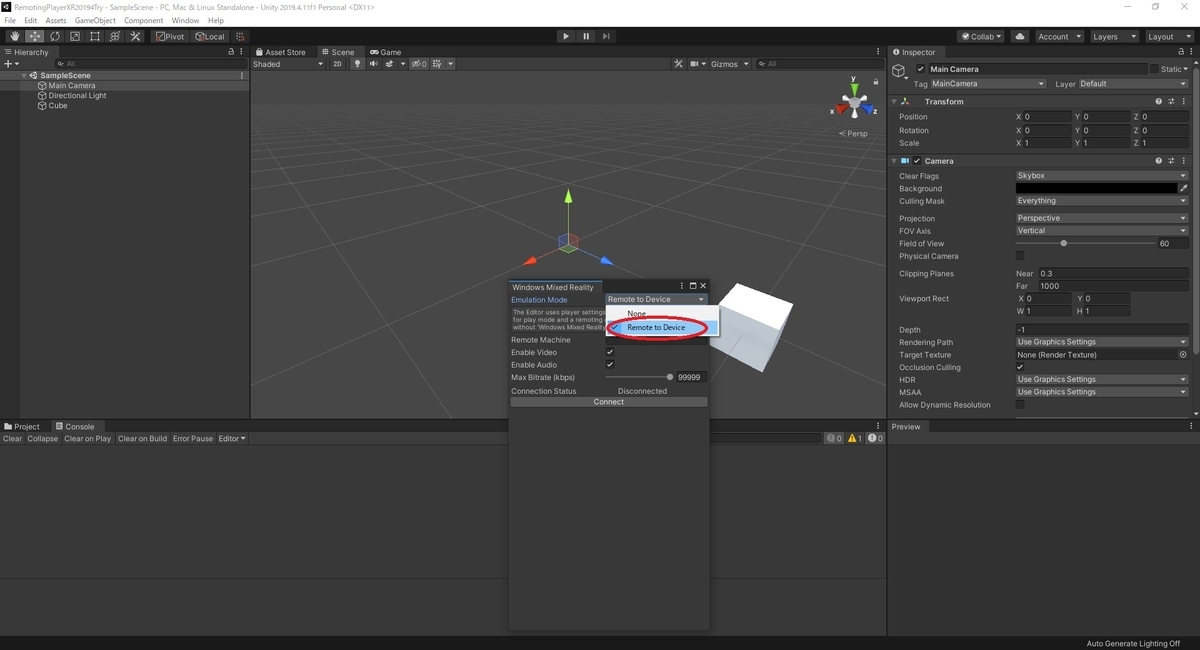
Task: Toggle scene gizmo rotation lock
Action: coord(877,83)
